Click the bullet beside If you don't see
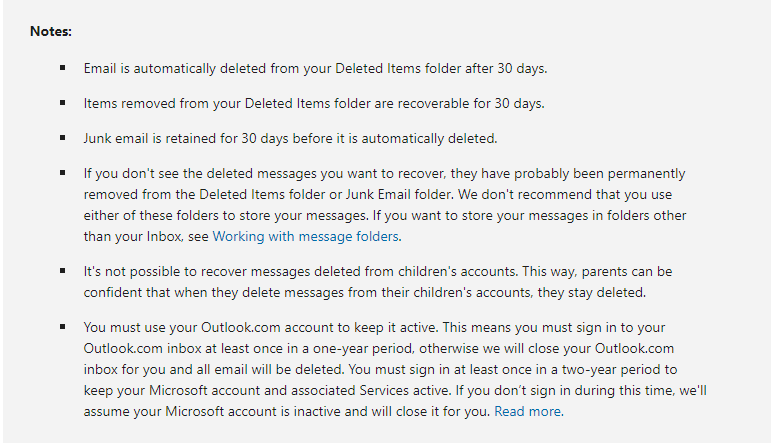772x444 pixels. pyautogui.click(x=63, y=172)
